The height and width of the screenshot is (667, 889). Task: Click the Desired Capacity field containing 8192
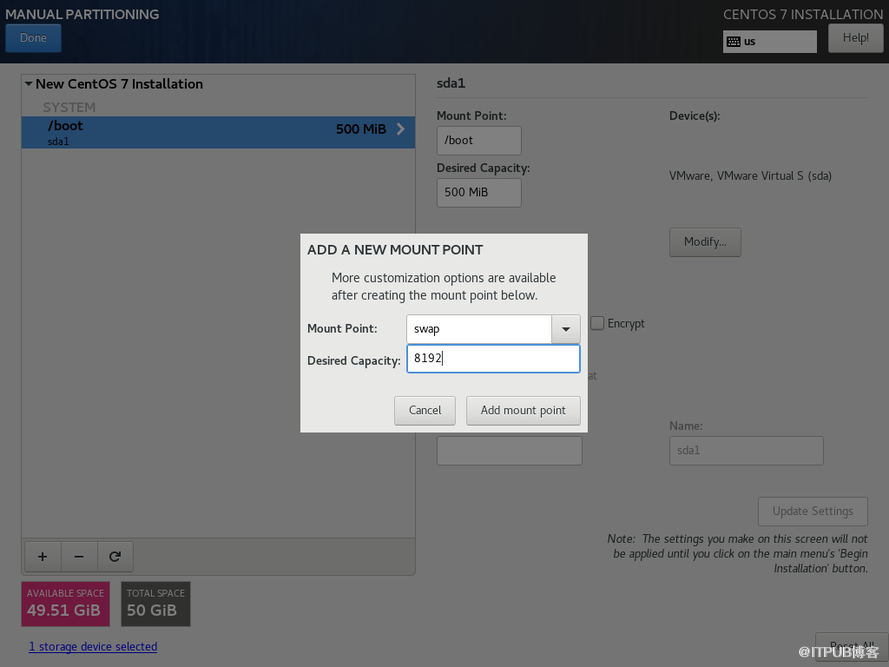coord(492,359)
